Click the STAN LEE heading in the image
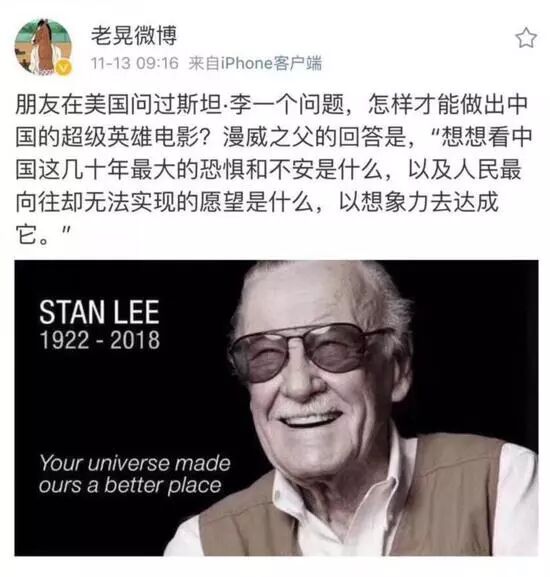 point(99,312)
